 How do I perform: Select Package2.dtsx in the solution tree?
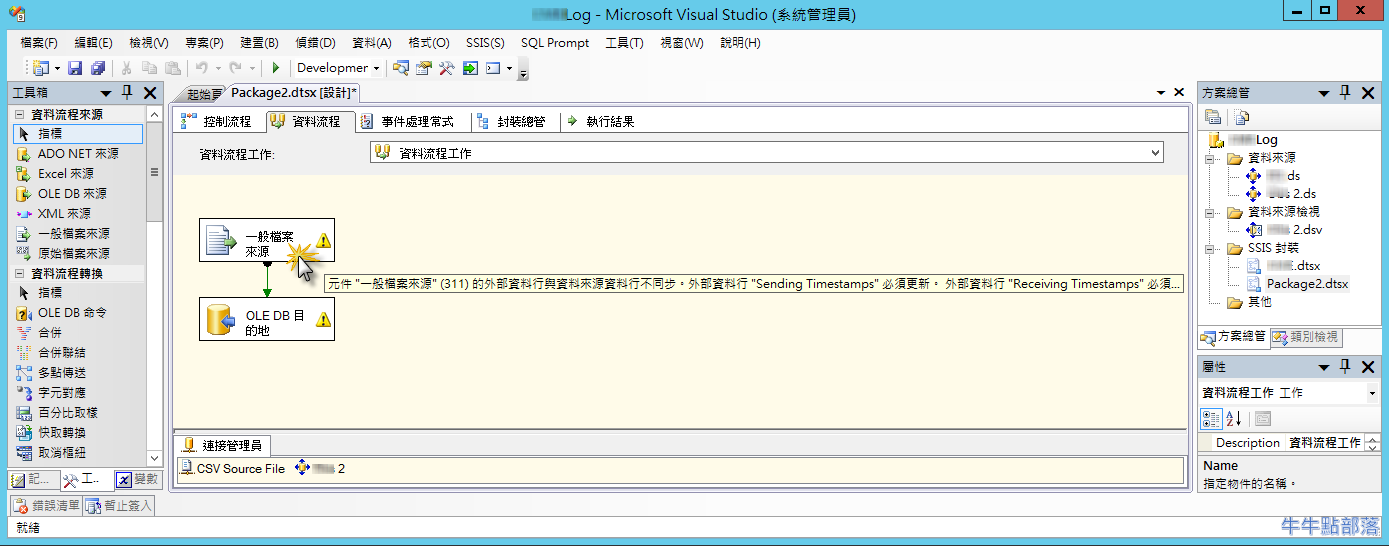1306,284
